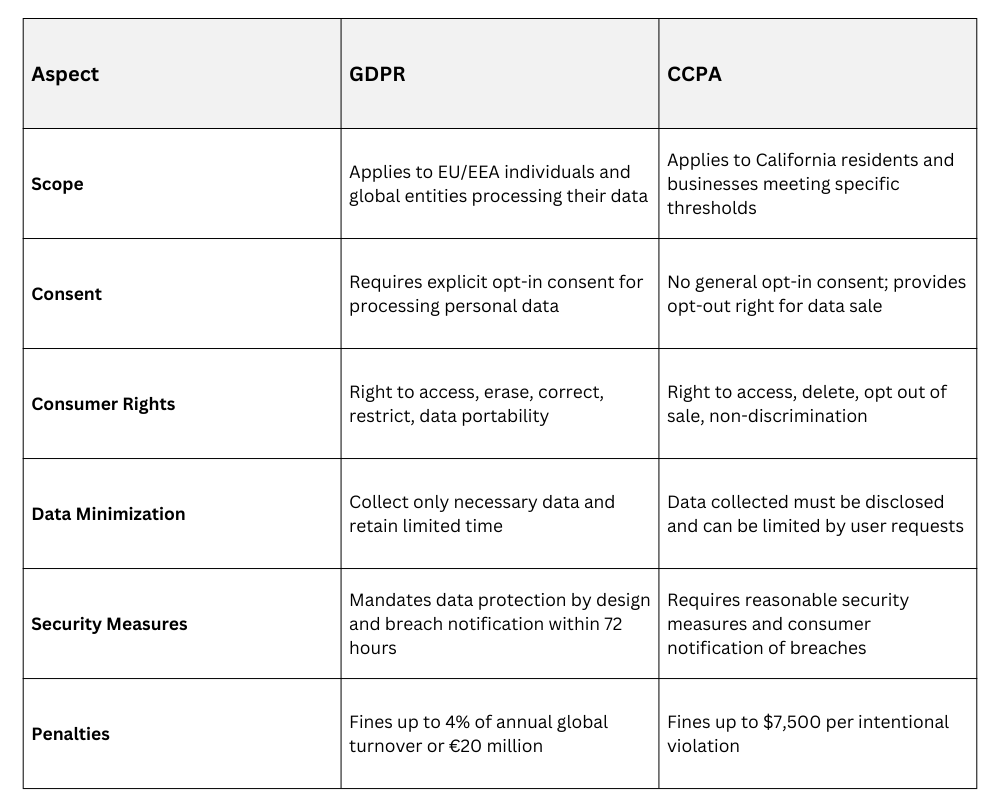Select the CCPA non-discrimination rights cell
Screen dimensions: 1000x800
pyautogui.click(x=806, y=404)
